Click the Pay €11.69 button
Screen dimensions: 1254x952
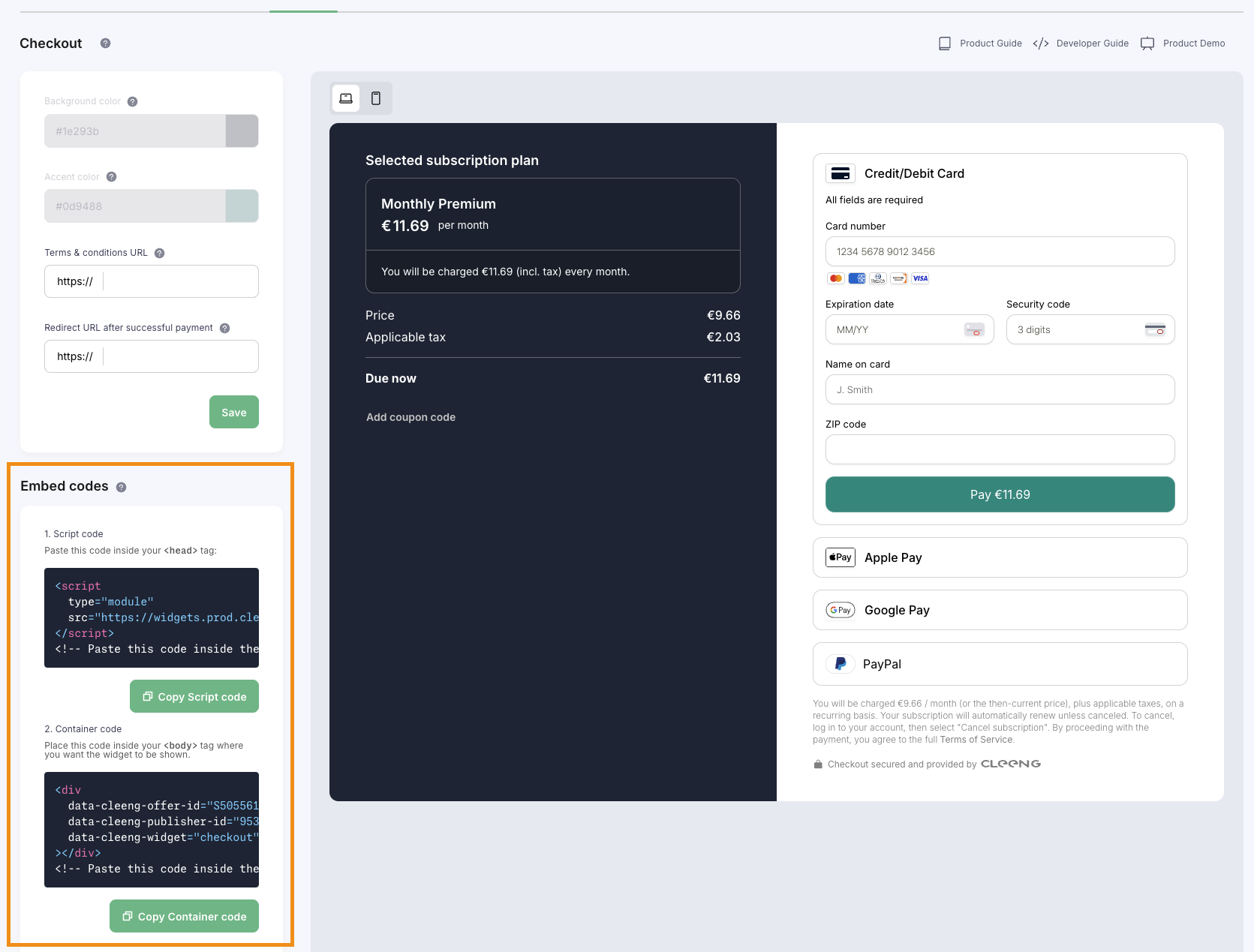[1000, 494]
